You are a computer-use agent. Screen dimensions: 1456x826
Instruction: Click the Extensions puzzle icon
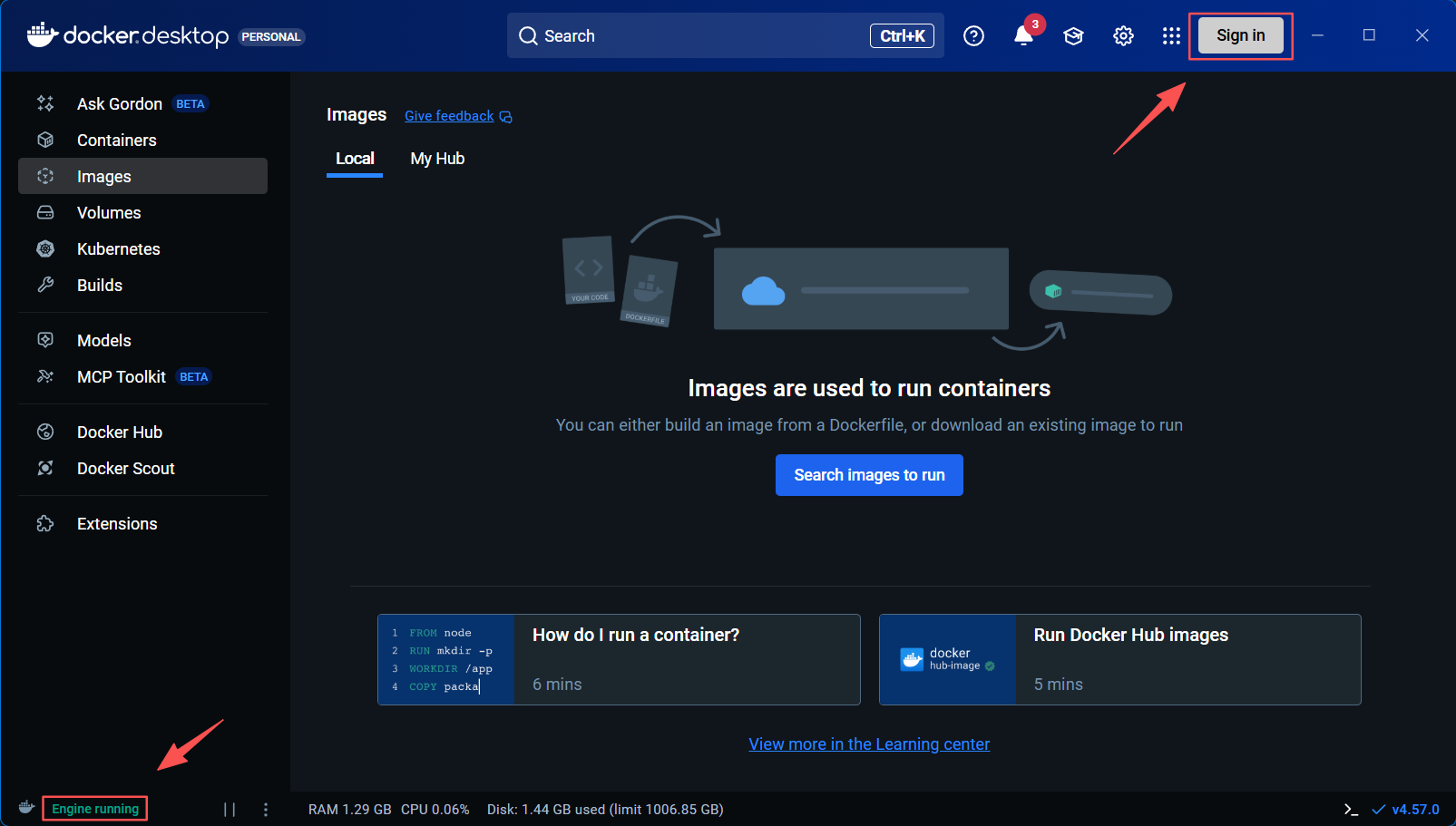(x=45, y=523)
